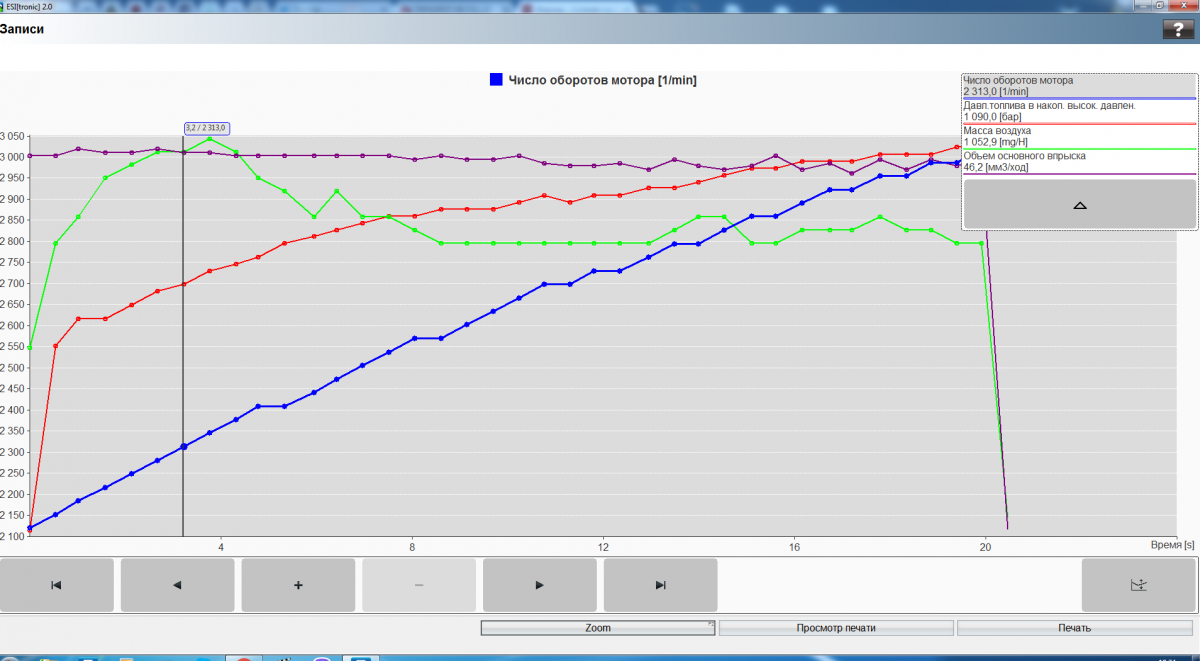Click the Zoom button
1200x661 pixels.
coord(598,628)
